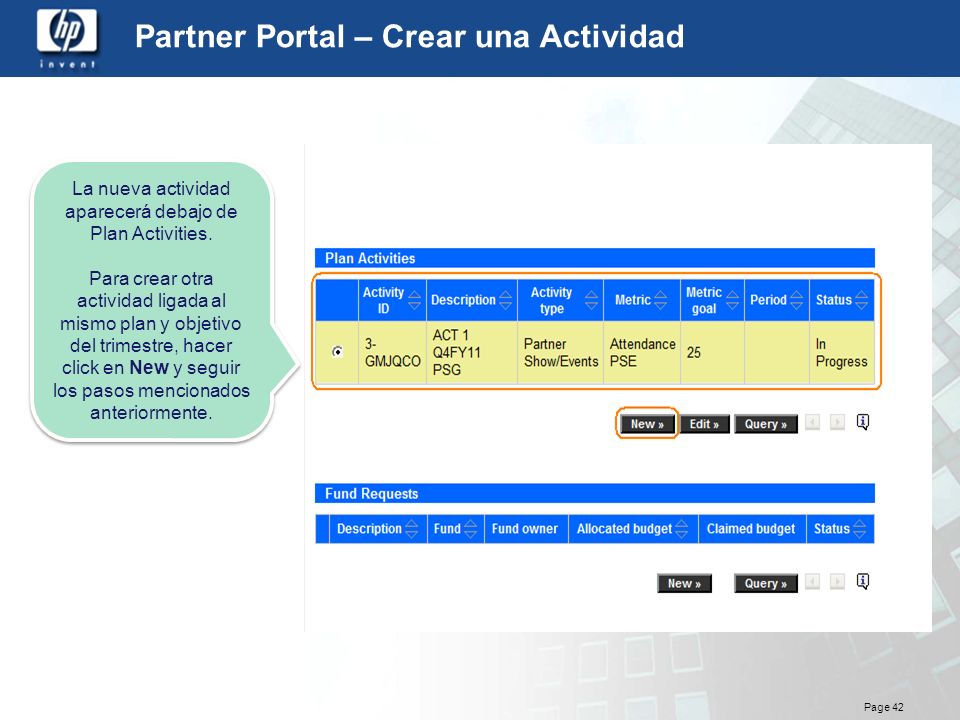Image resolution: width=960 pixels, height=720 pixels.
Task: Open the info icon for Plan Activities
Action: [x=863, y=422]
